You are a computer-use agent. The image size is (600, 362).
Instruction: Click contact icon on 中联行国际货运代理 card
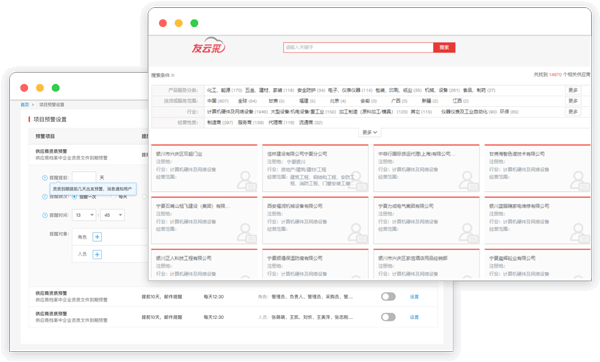point(468,181)
